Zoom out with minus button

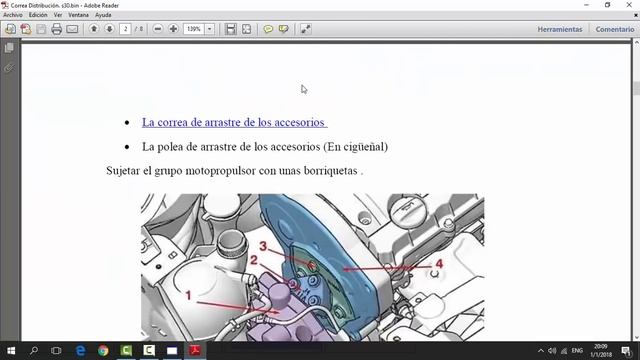158,29
